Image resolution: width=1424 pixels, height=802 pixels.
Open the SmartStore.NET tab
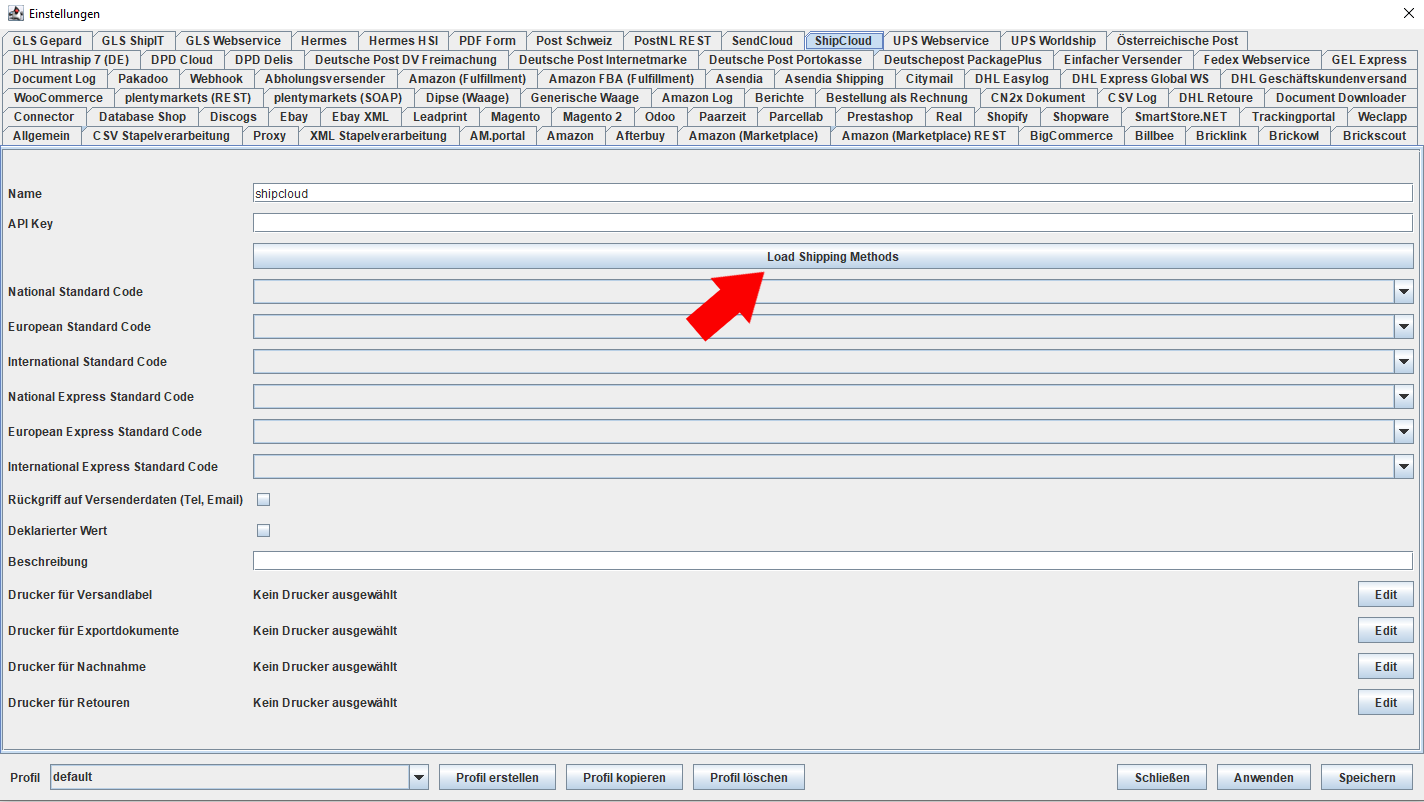[1180, 117]
